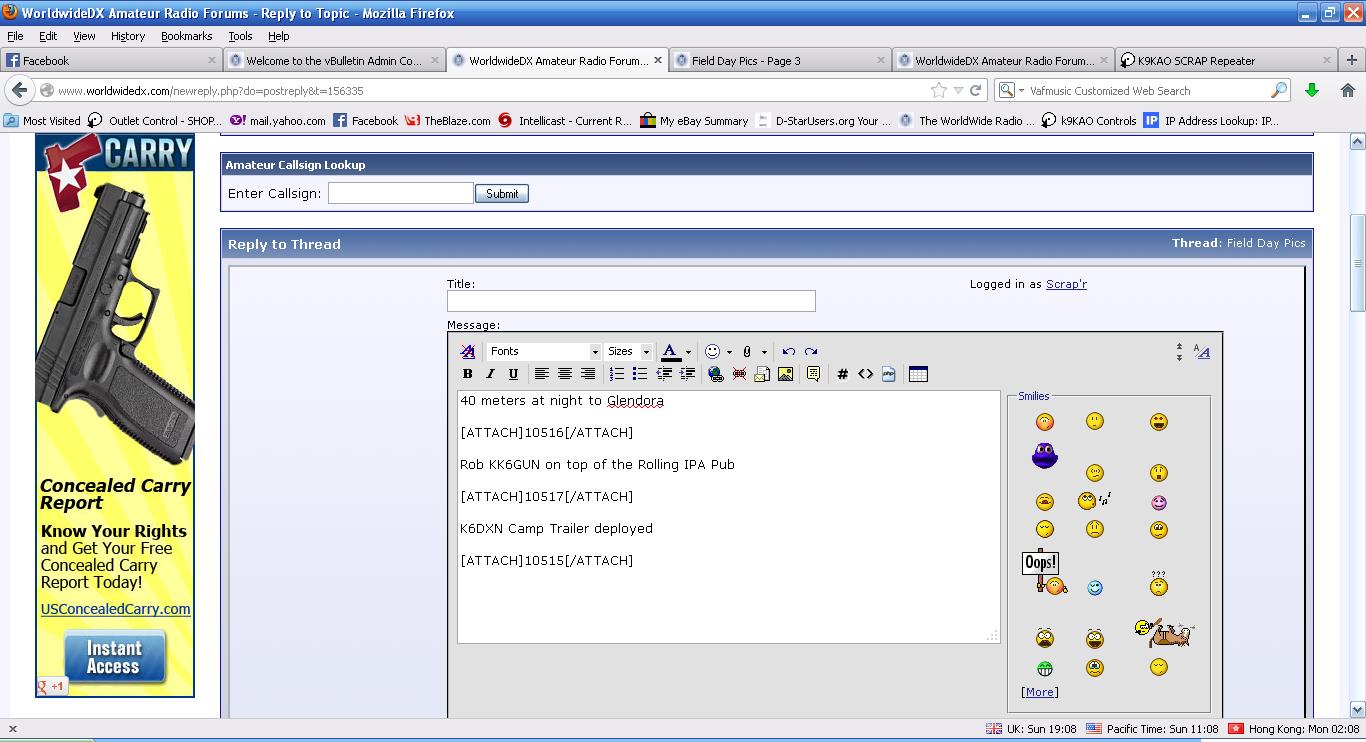Click the text color swatch button

coord(670,351)
